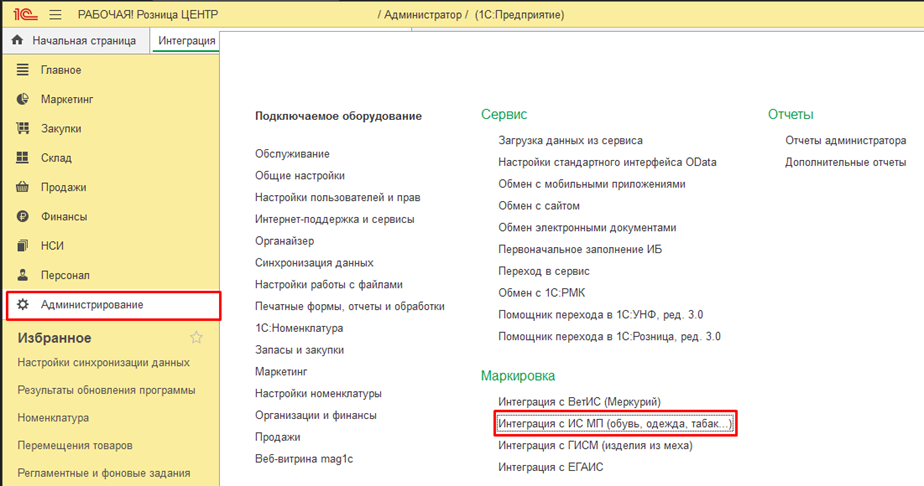The image size is (924, 486).
Task: Click the home icon on Начальная страница tab
Action: [17, 40]
